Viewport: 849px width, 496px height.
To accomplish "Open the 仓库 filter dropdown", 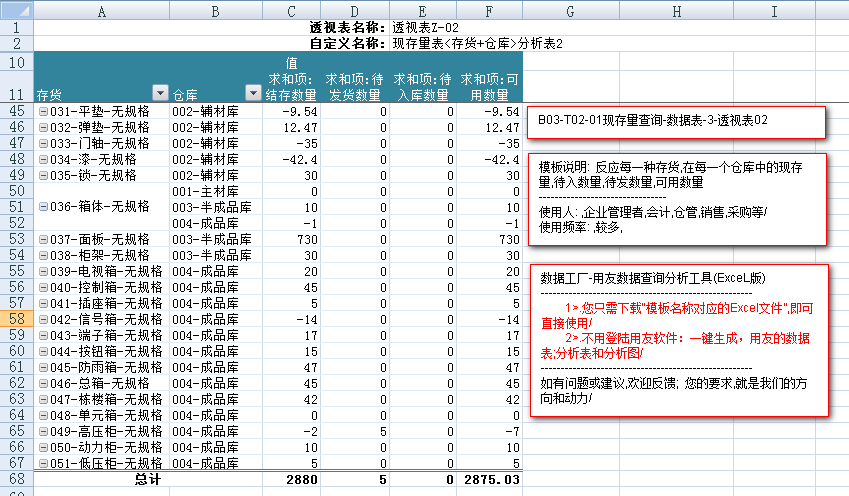I will pos(252,93).
